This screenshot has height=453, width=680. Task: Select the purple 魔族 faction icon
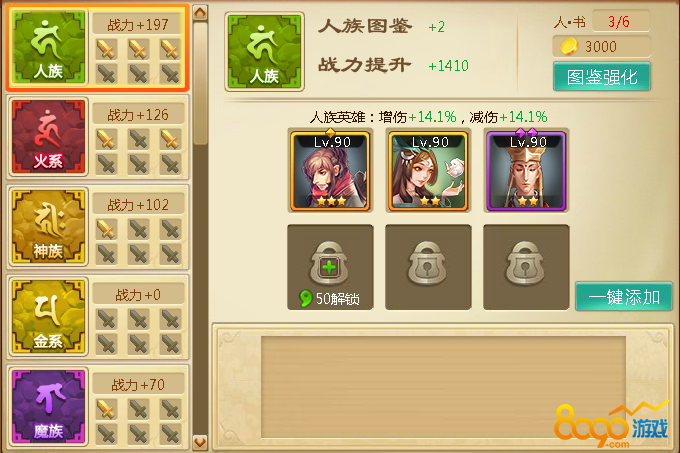tap(49, 407)
